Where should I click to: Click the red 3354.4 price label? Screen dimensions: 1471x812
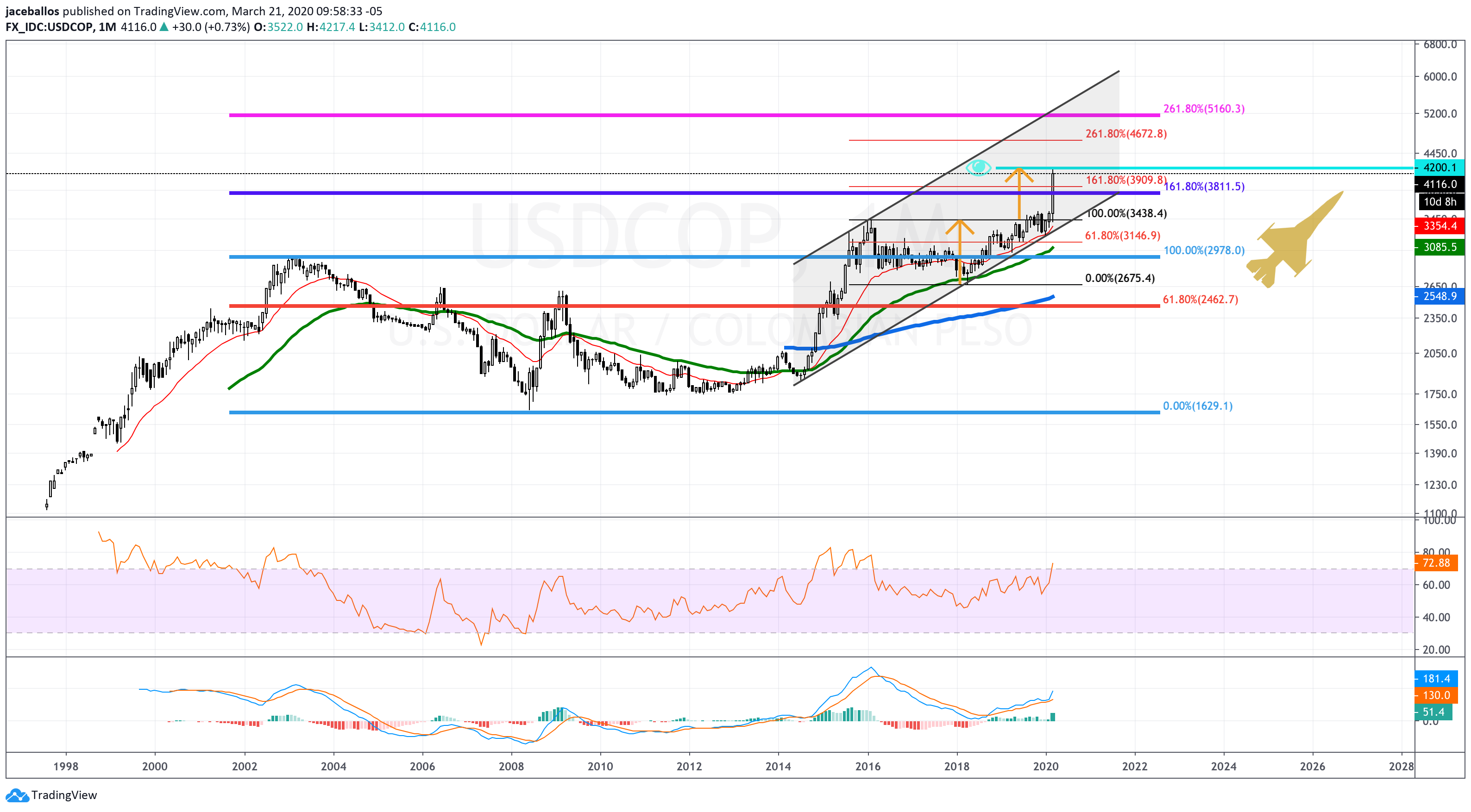1439,225
